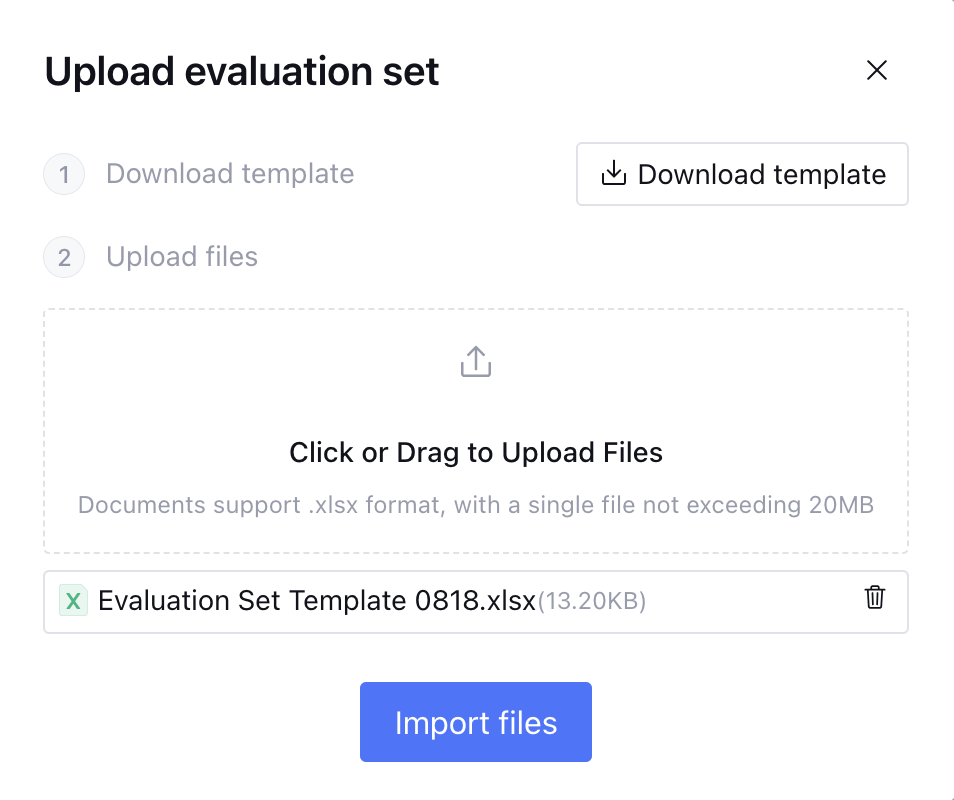Click the green Excel file icon
The image size is (954, 800).
[x=73, y=601]
